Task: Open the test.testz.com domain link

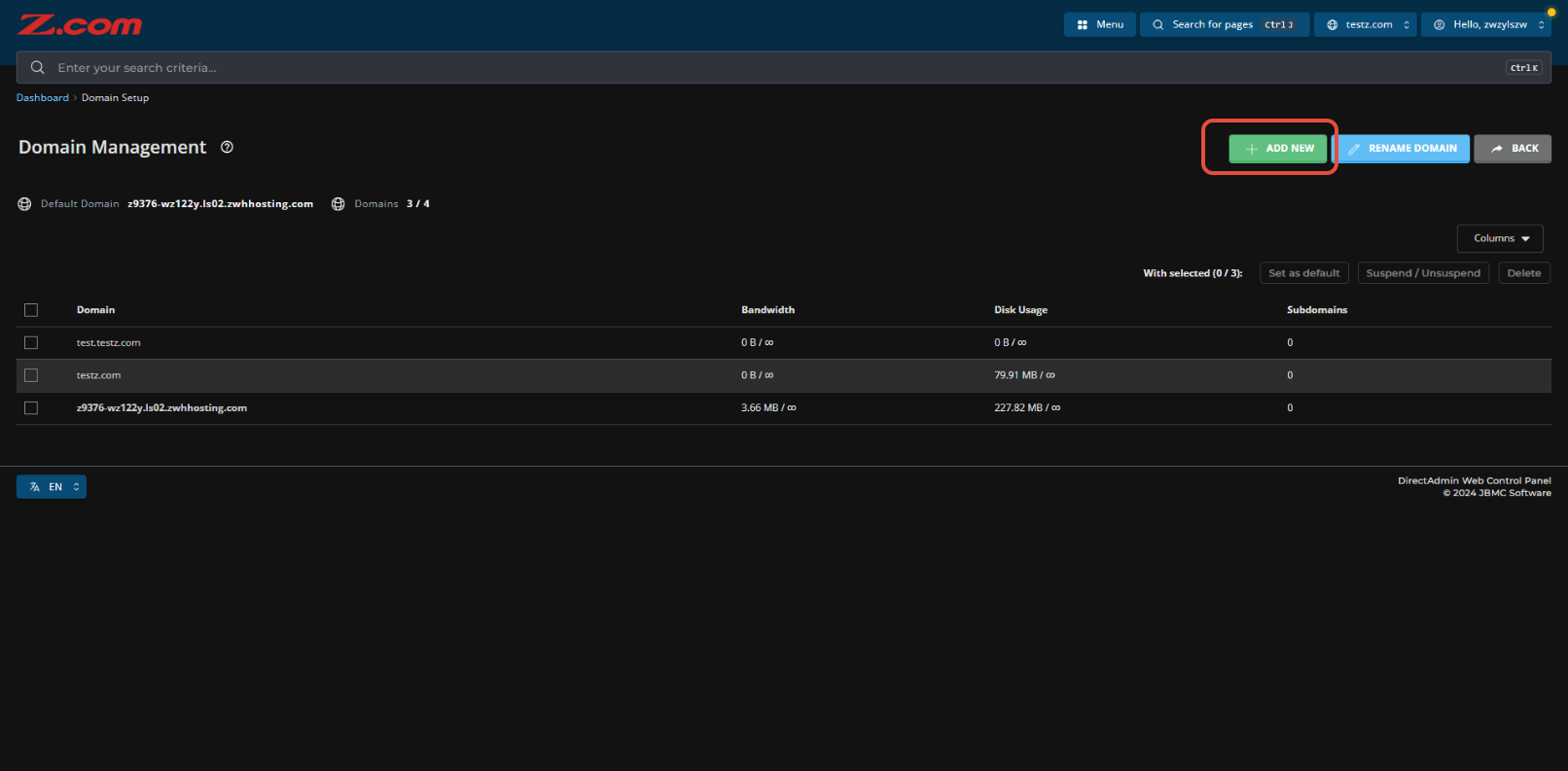Action: pos(108,342)
